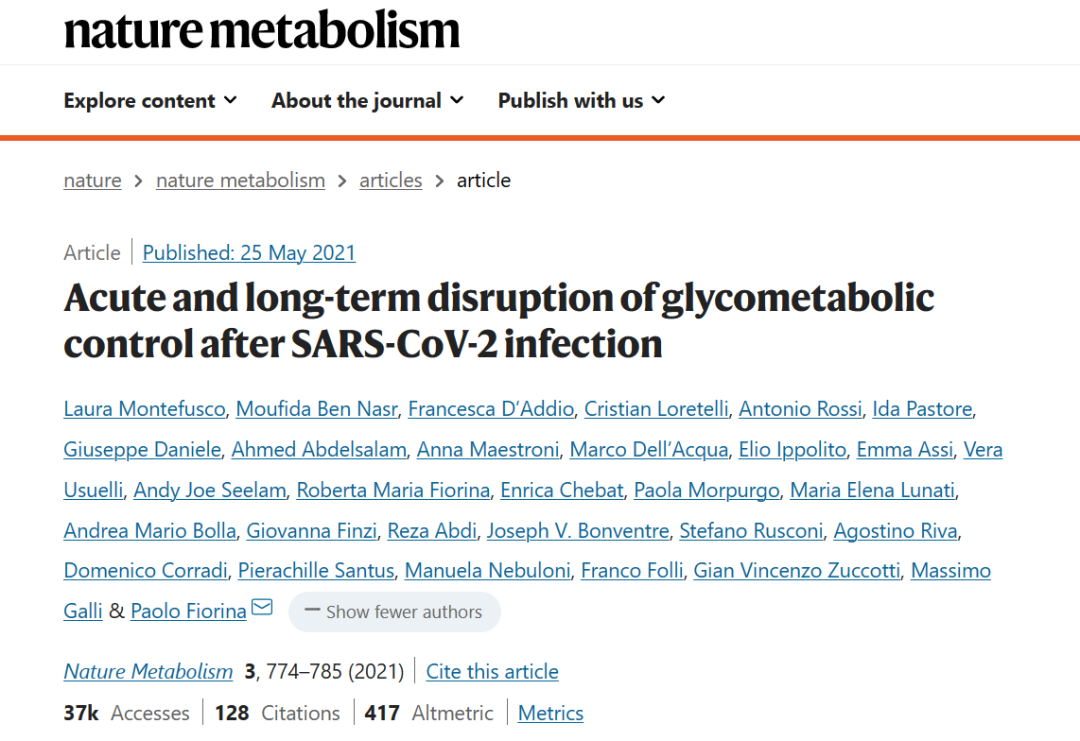Image resolution: width=1080 pixels, height=741 pixels.
Task: Open Cite this article link
Action: pos(492,671)
